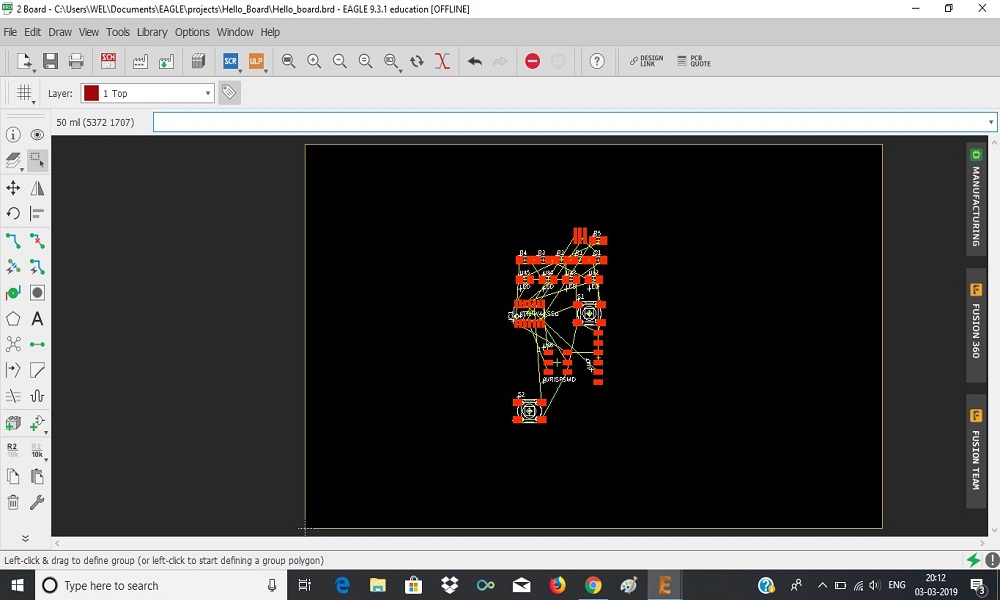Click the Delete trash tool

point(13,502)
